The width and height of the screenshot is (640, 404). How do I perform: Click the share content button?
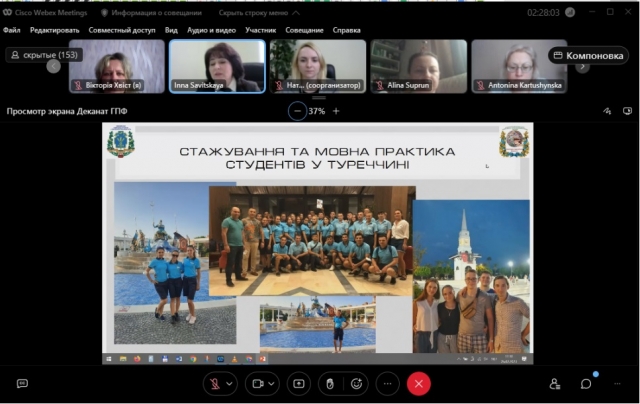pyautogui.click(x=299, y=384)
